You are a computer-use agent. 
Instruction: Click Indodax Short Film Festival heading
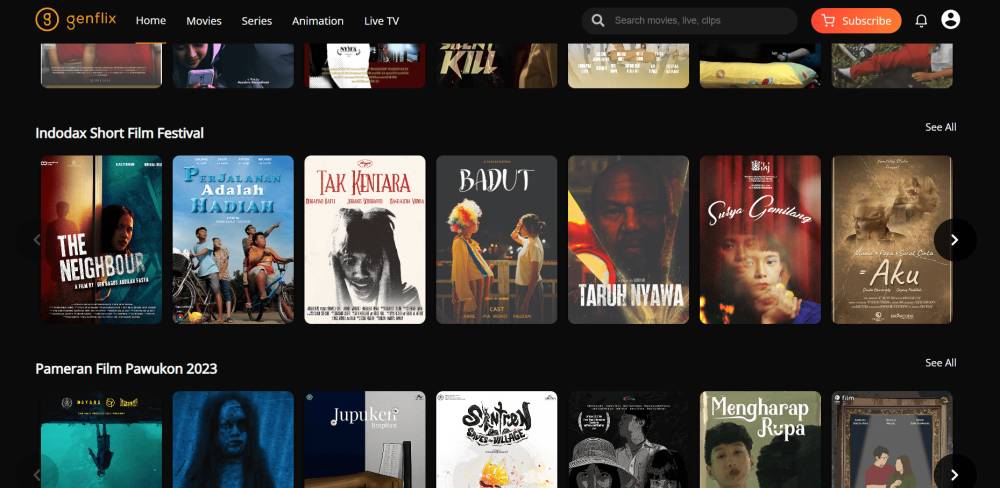119,133
